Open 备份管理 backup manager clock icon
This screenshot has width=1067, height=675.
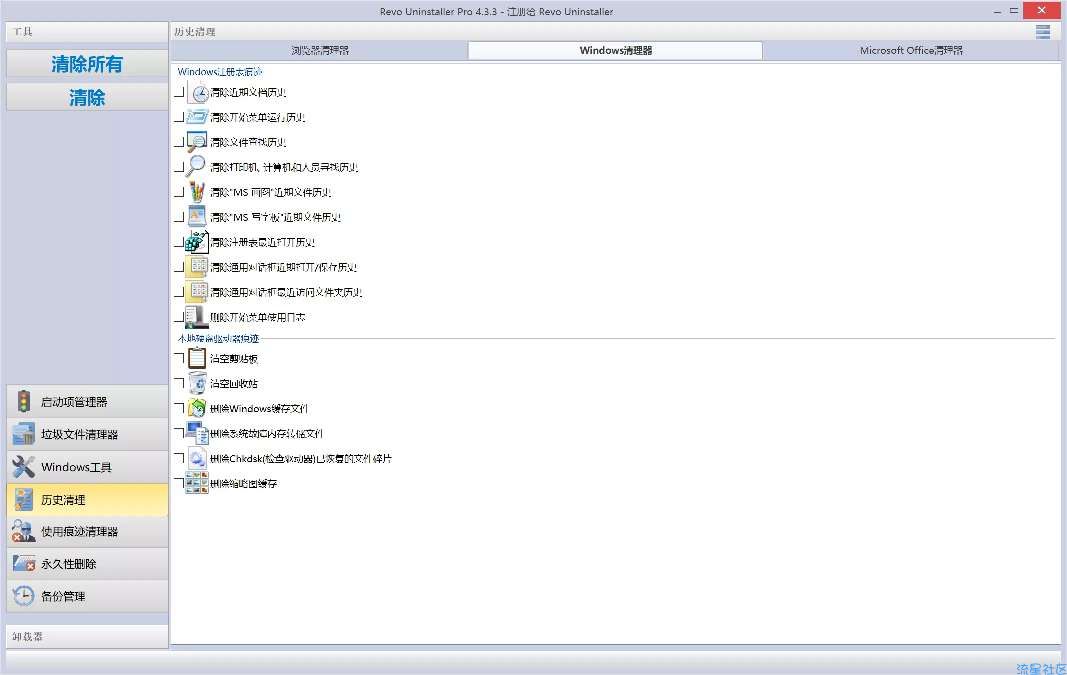tap(24, 596)
